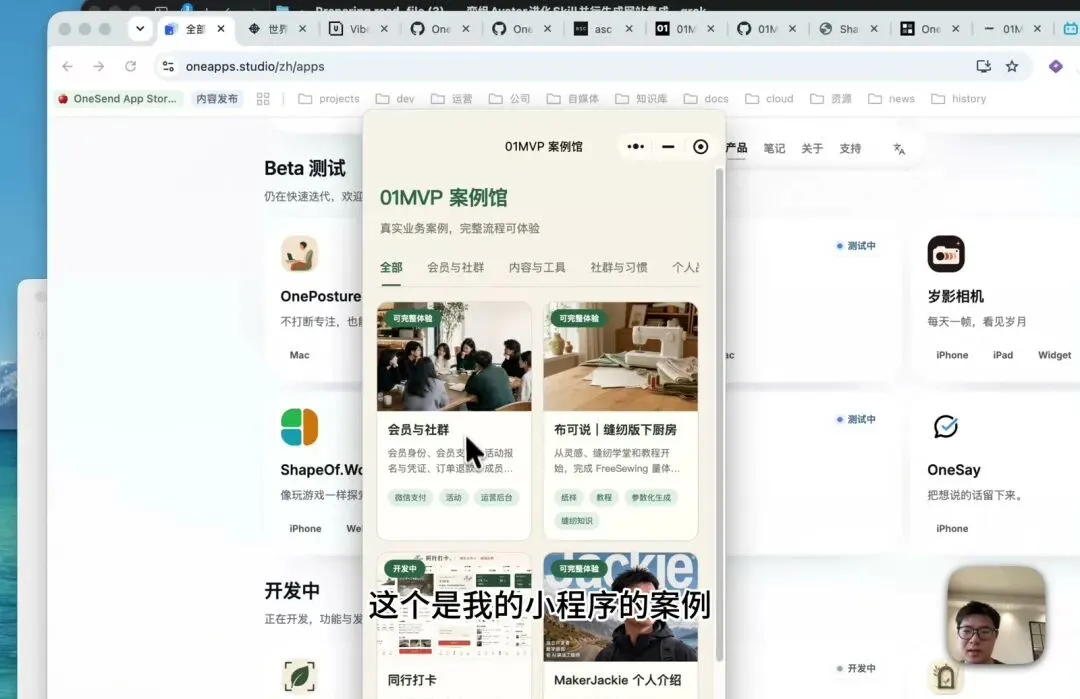
Task: Click the browser back arrow
Action: (68, 66)
